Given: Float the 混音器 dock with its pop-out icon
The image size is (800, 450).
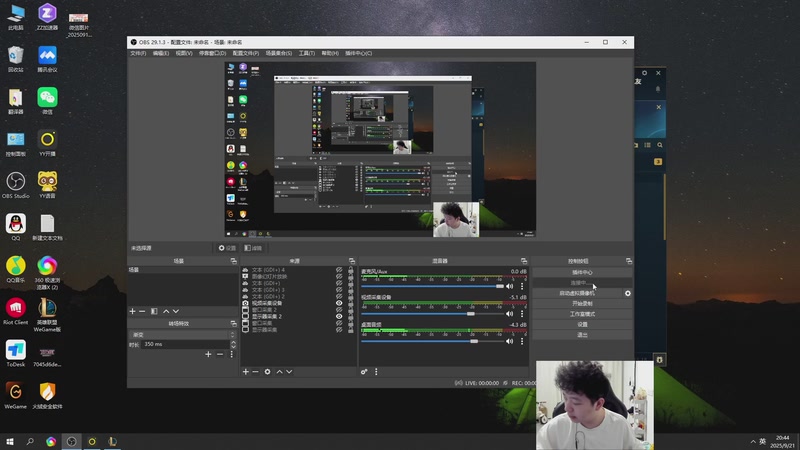Looking at the screenshot, I should (523, 261).
